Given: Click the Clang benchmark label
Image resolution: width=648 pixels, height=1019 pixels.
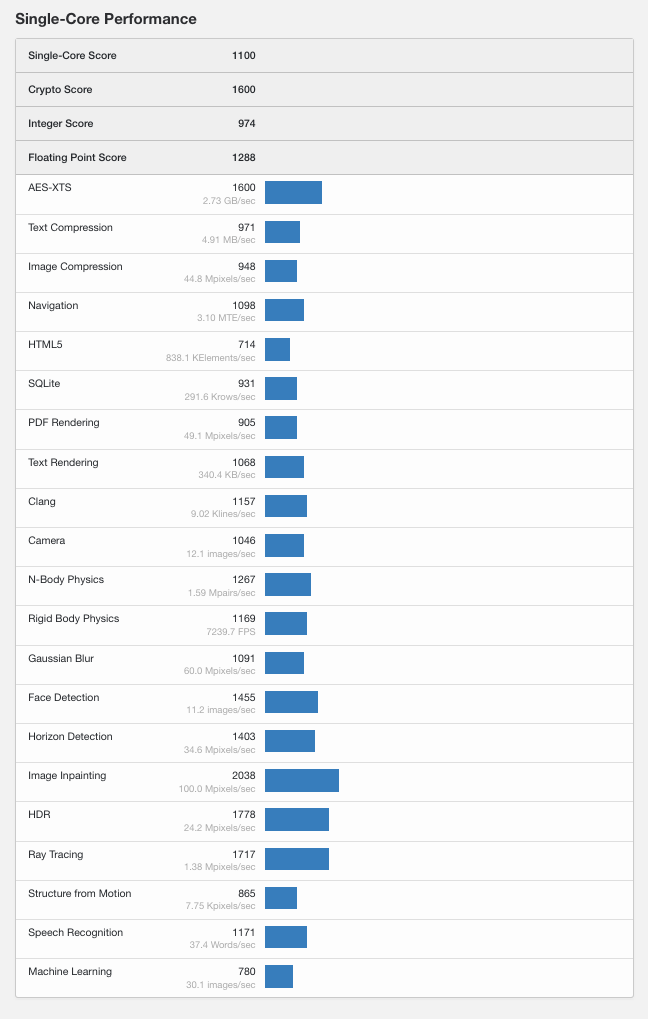Looking at the screenshot, I should pyautogui.click(x=42, y=502).
